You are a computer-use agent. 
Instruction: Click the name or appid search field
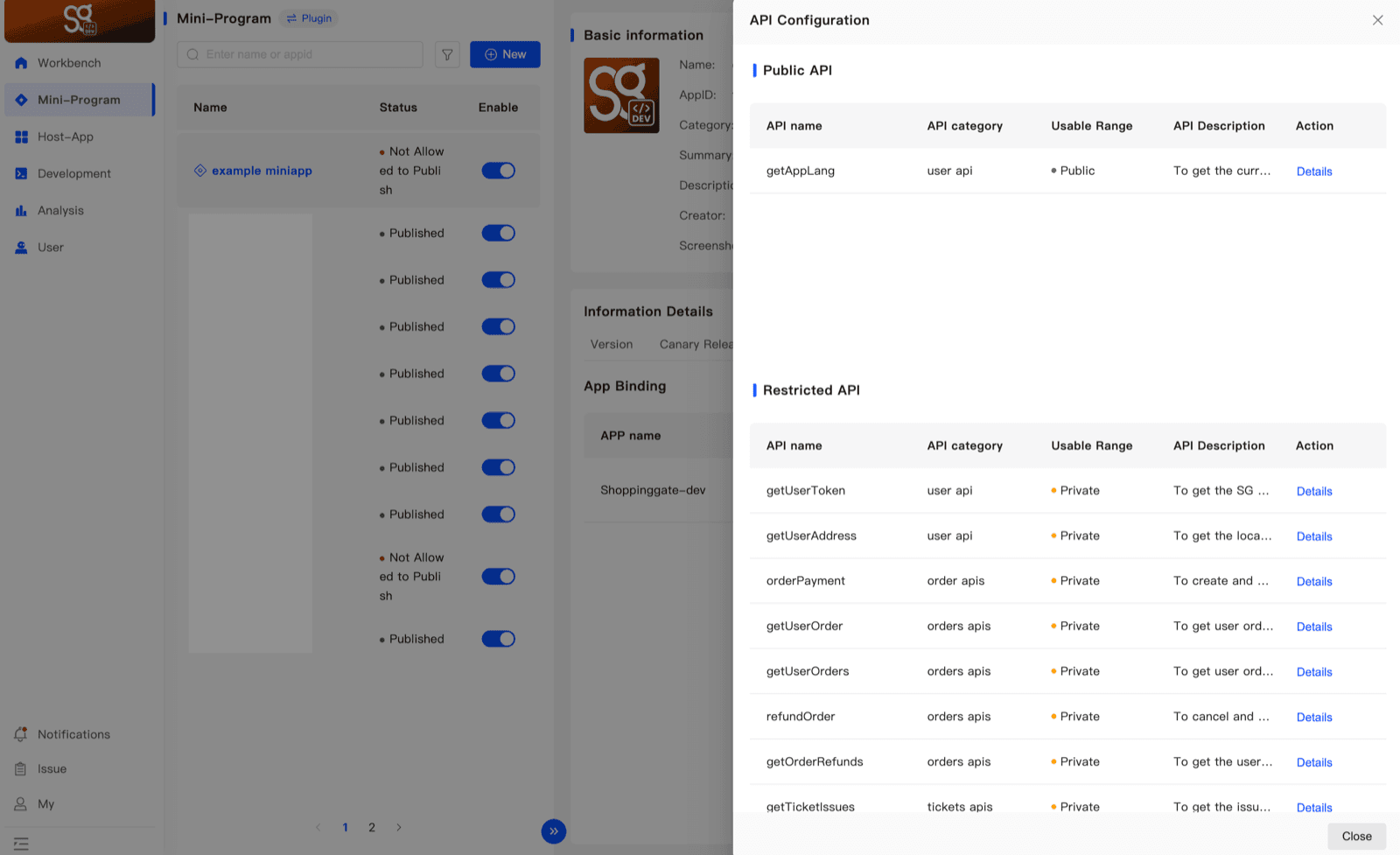pyautogui.click(x=300, y=54)
